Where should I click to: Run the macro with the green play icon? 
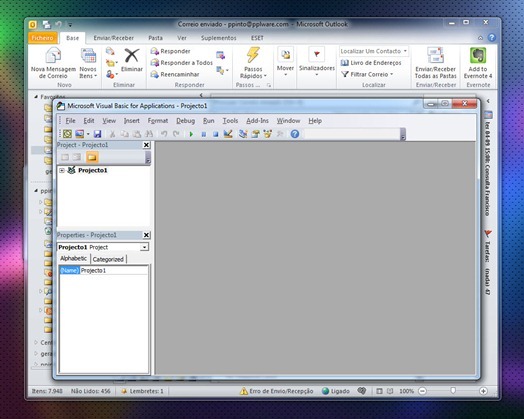click(x=191, y=134)
